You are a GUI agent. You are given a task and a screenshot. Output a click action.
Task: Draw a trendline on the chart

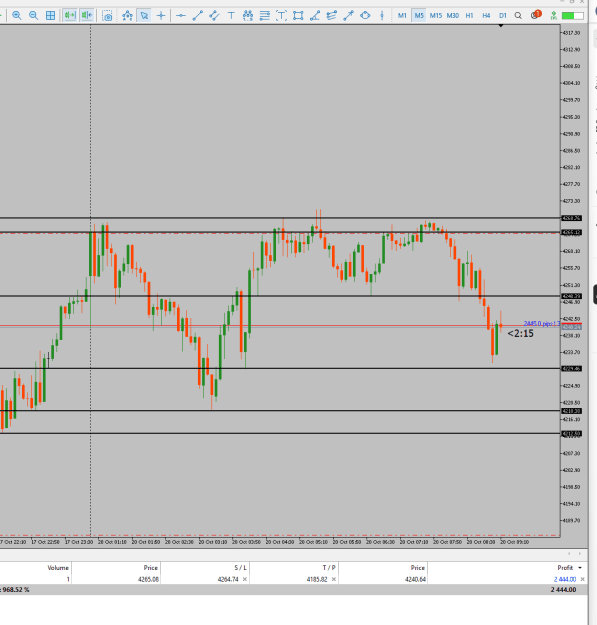[198, 16]
